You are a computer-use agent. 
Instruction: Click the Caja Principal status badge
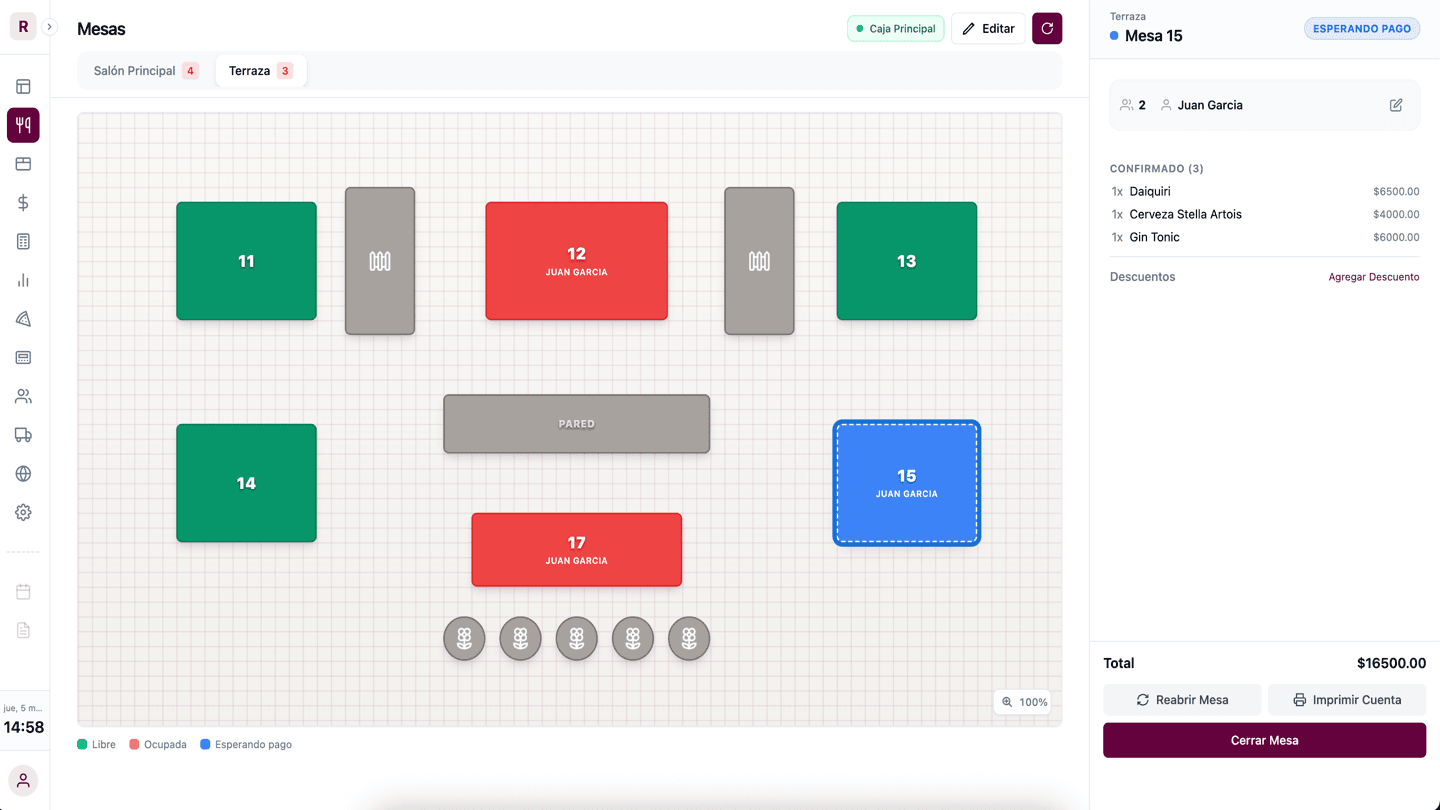895,29
